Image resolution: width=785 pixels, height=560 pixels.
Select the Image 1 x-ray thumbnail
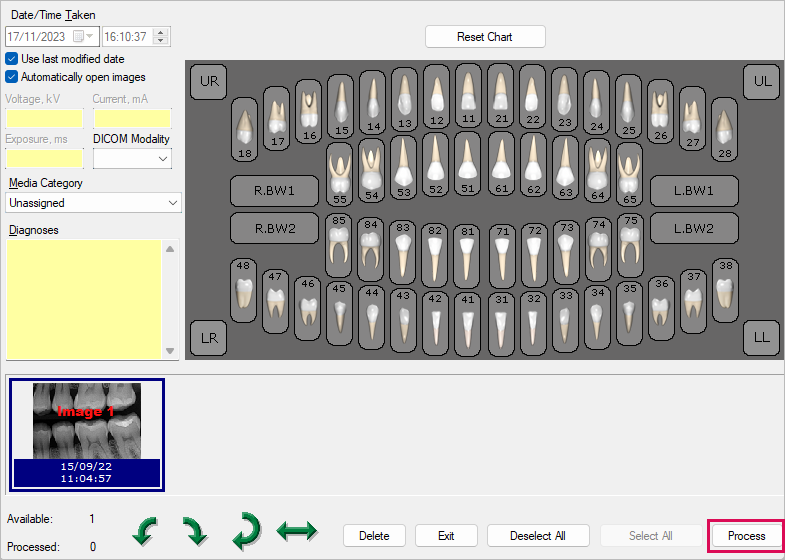(x=87, y=435)
